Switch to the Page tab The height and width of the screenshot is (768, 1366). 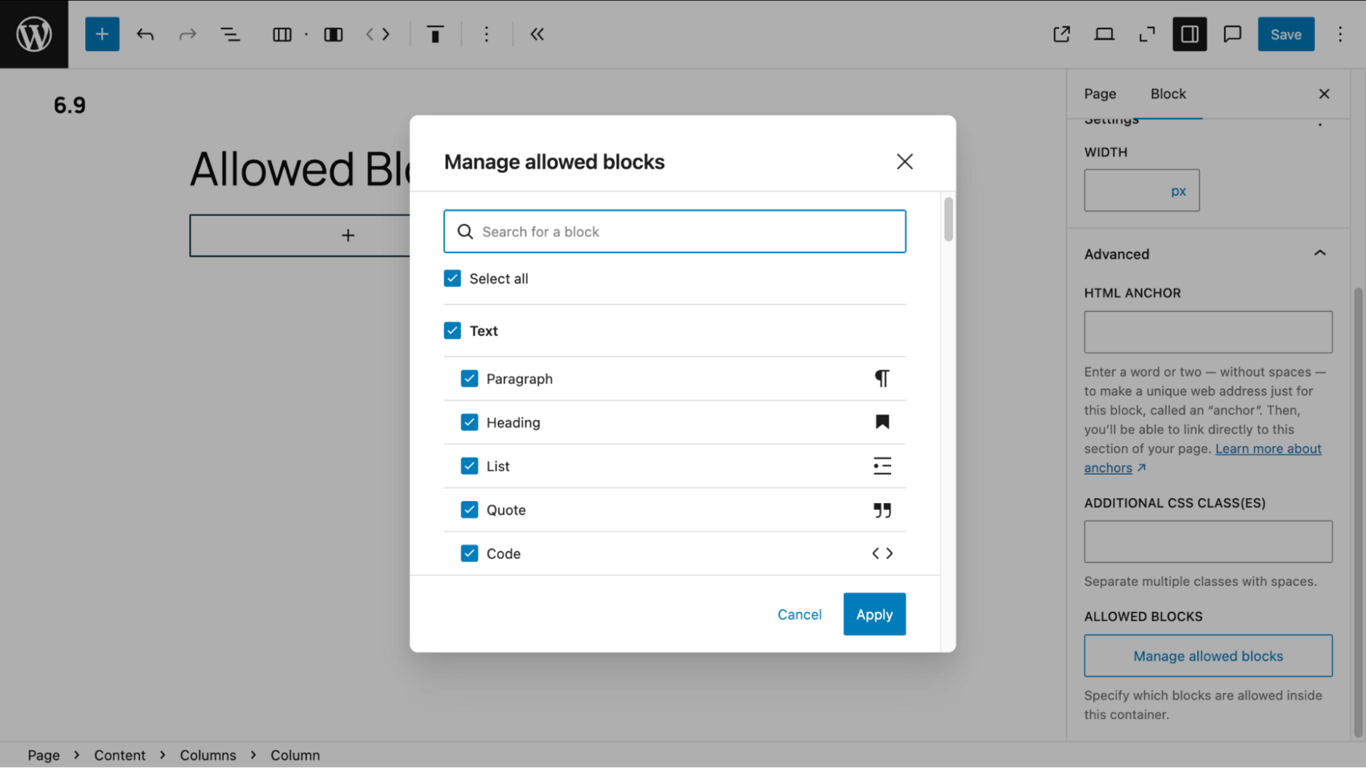(1100, 93)
